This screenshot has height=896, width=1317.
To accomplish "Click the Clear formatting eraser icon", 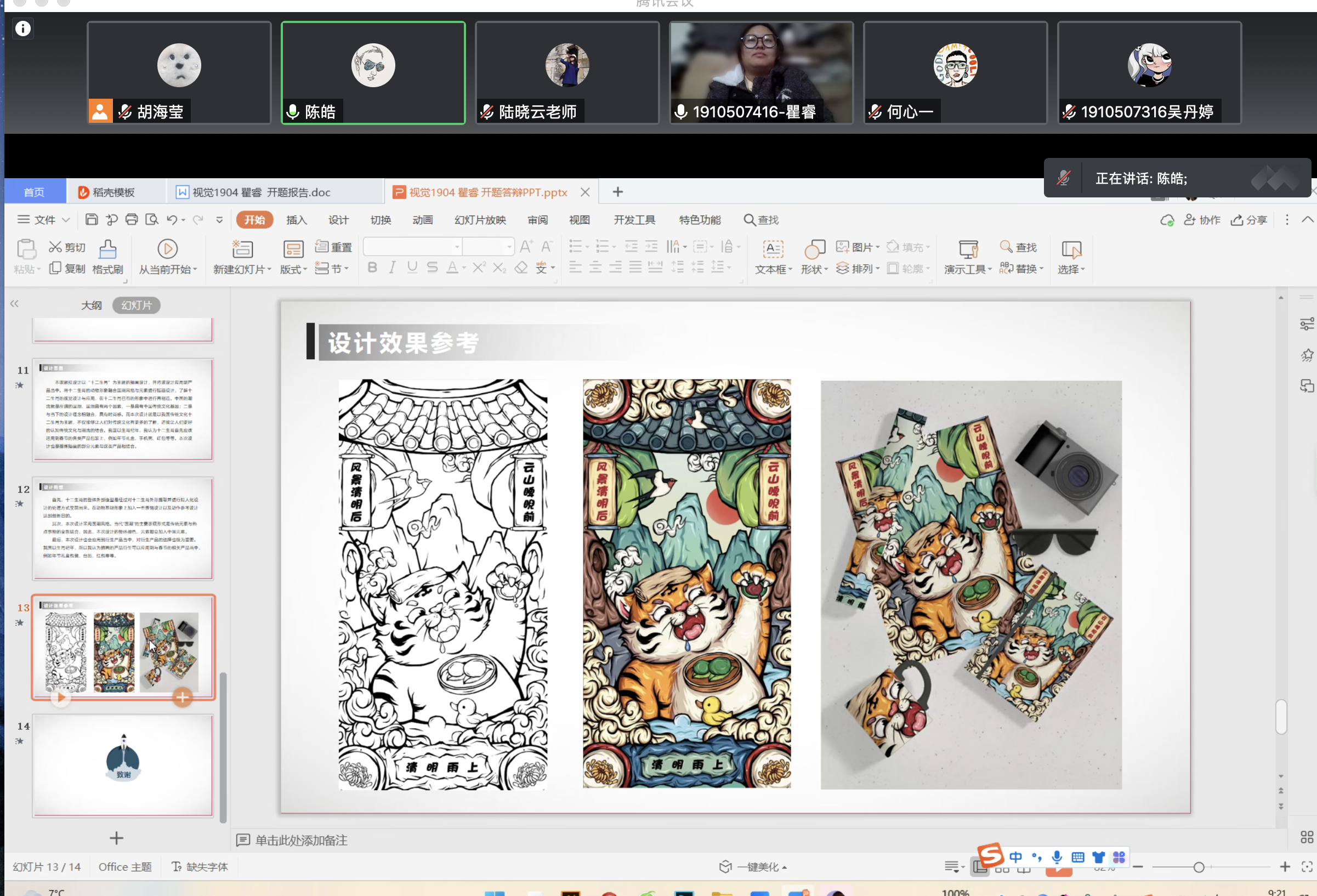I will tap(521, 268).
